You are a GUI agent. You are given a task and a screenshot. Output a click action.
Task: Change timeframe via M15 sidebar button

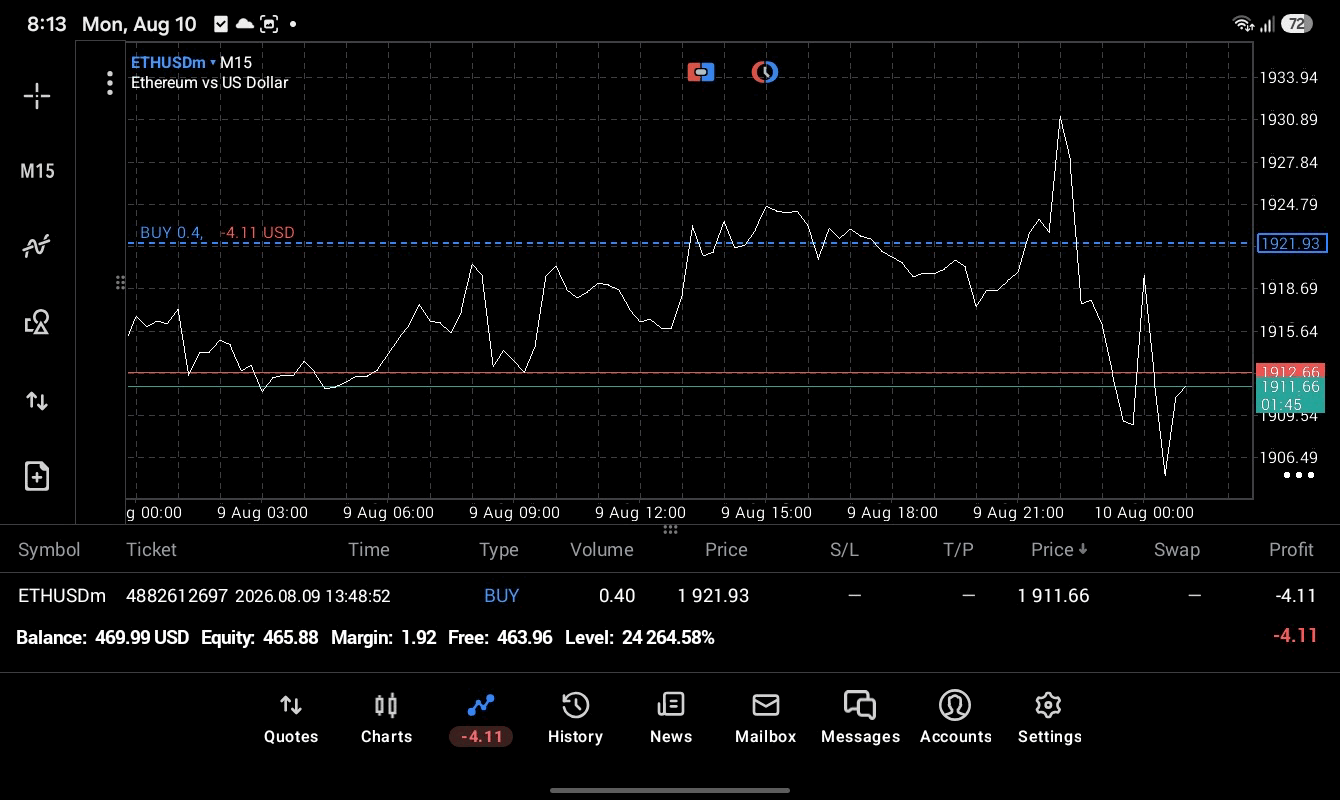tap(37, 171)
